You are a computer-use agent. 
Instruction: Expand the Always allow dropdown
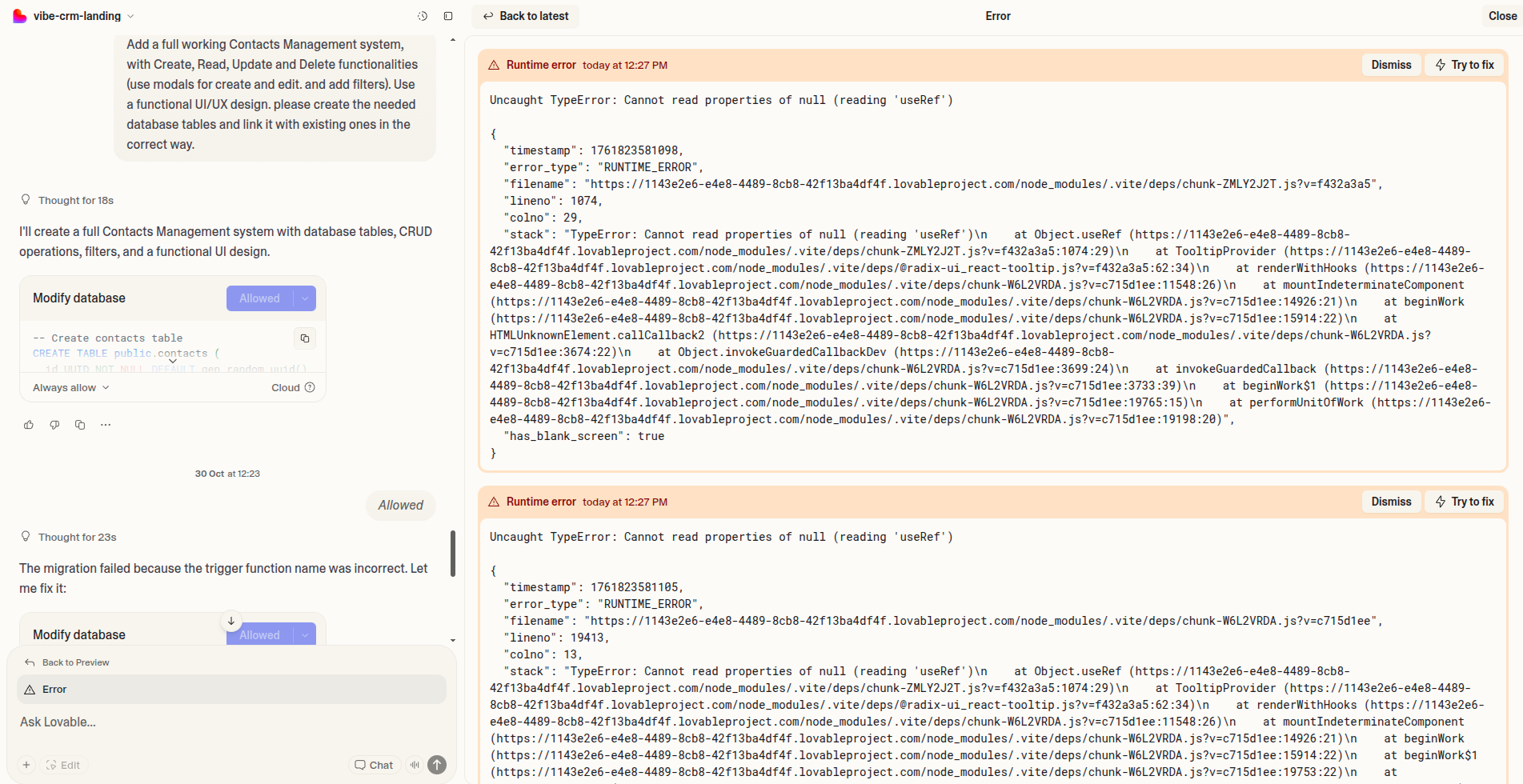pyautogui.click(x=70, y=388)
